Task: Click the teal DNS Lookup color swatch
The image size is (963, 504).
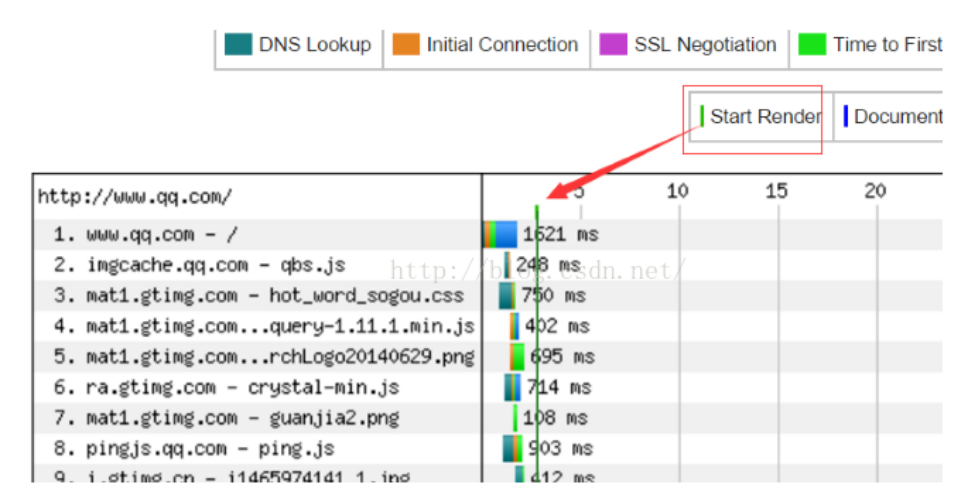Action: click(x=238, y=44)
